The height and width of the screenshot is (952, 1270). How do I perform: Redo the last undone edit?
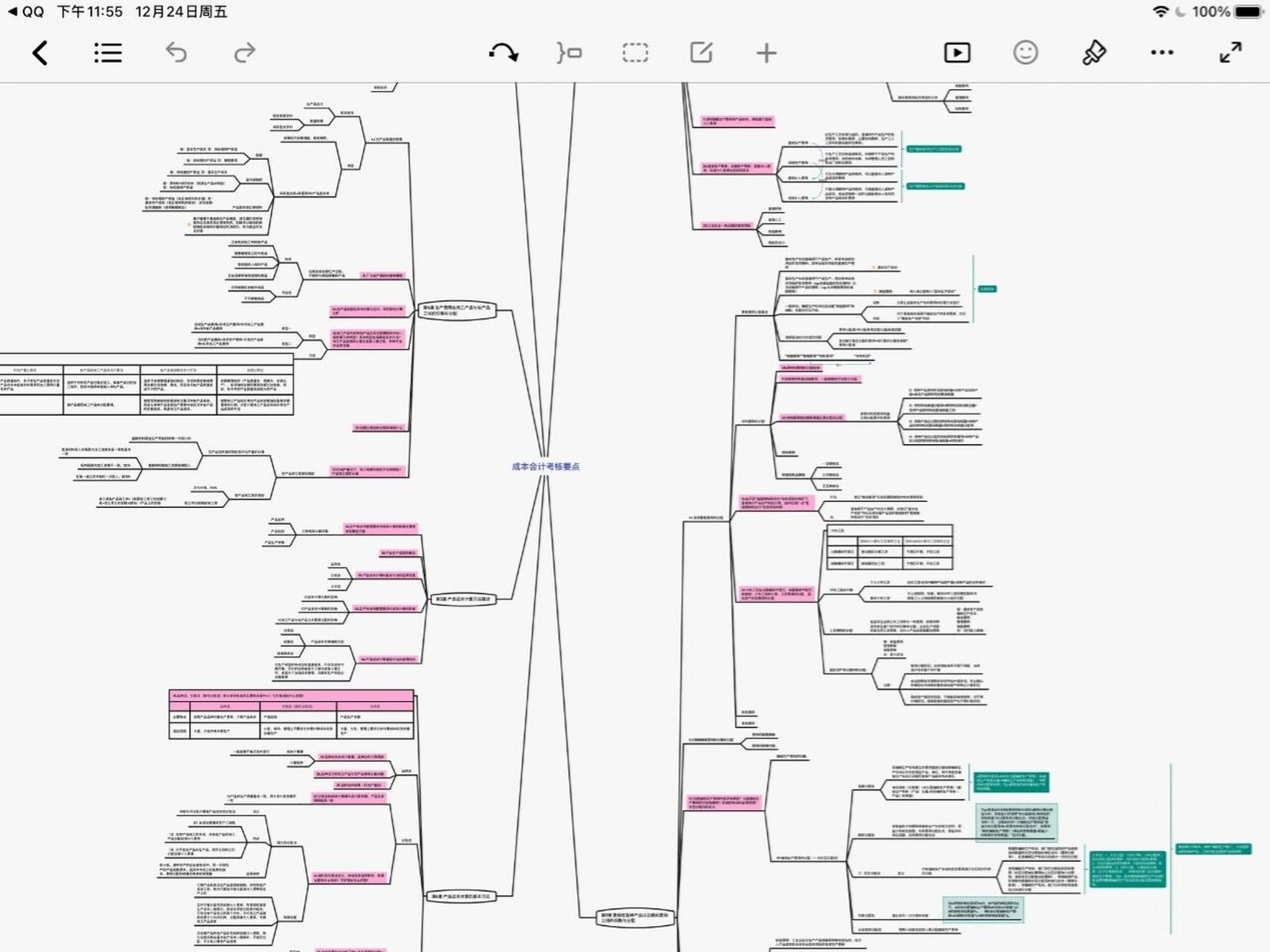point(245,53)
